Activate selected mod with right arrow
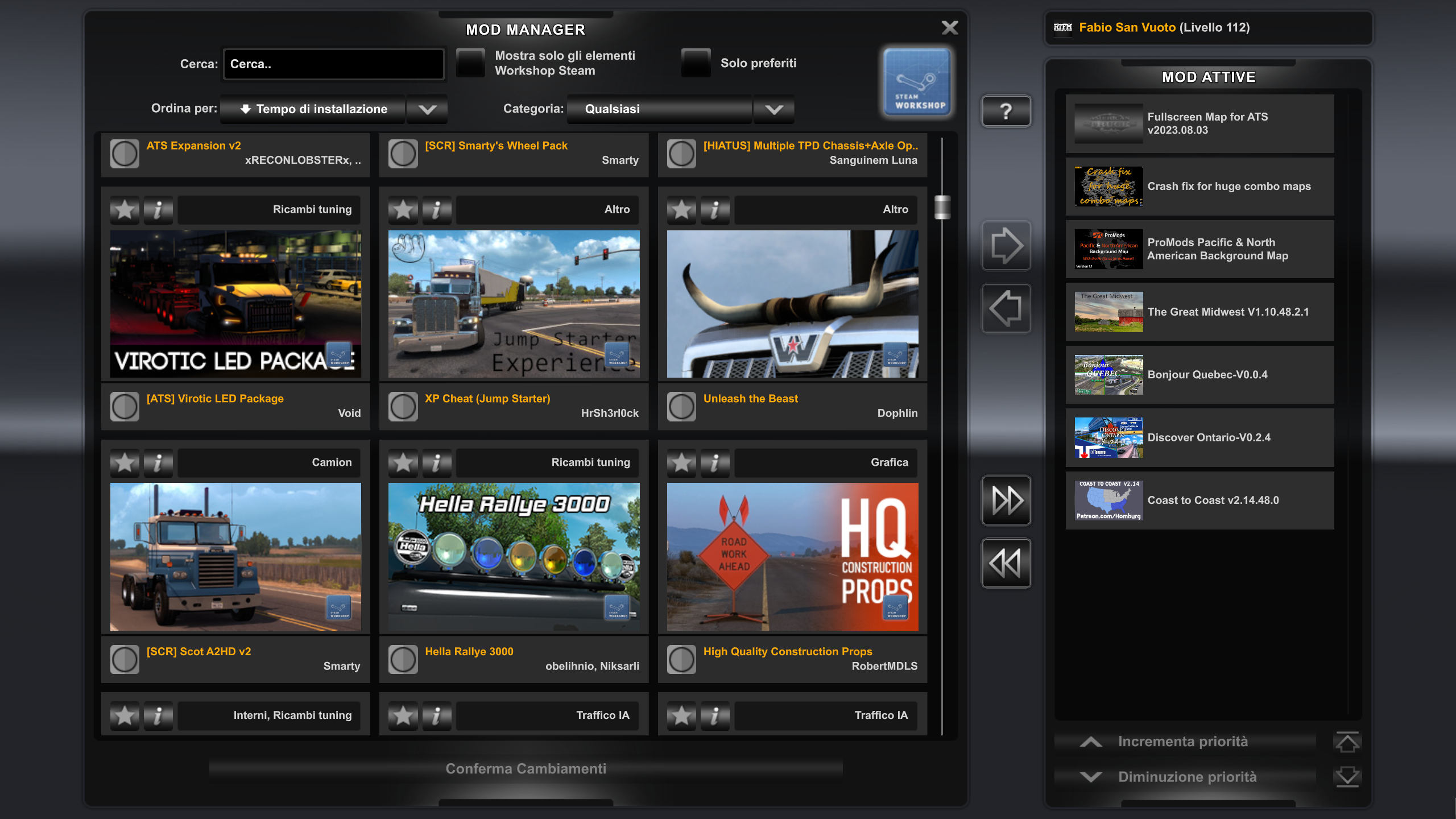Screen dimensions: 1456x819 click(1006, 246)
